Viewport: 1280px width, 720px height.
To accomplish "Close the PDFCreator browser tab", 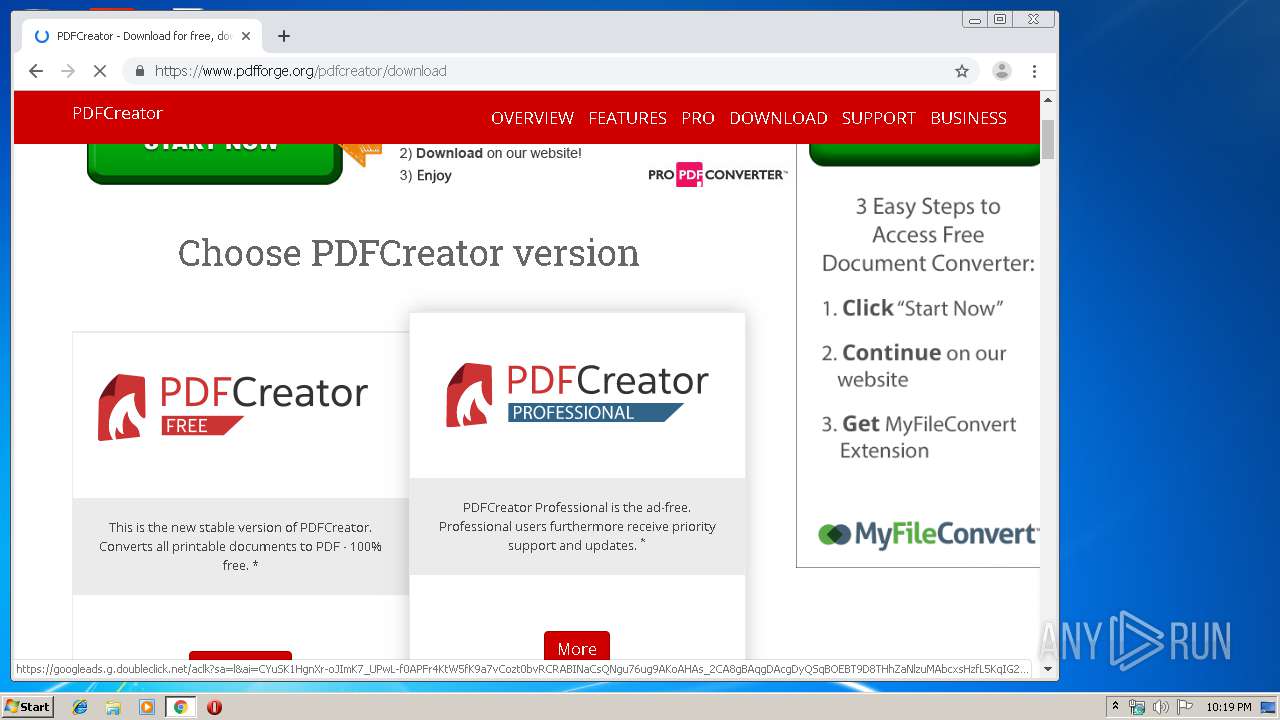I will tap(246, 36).
